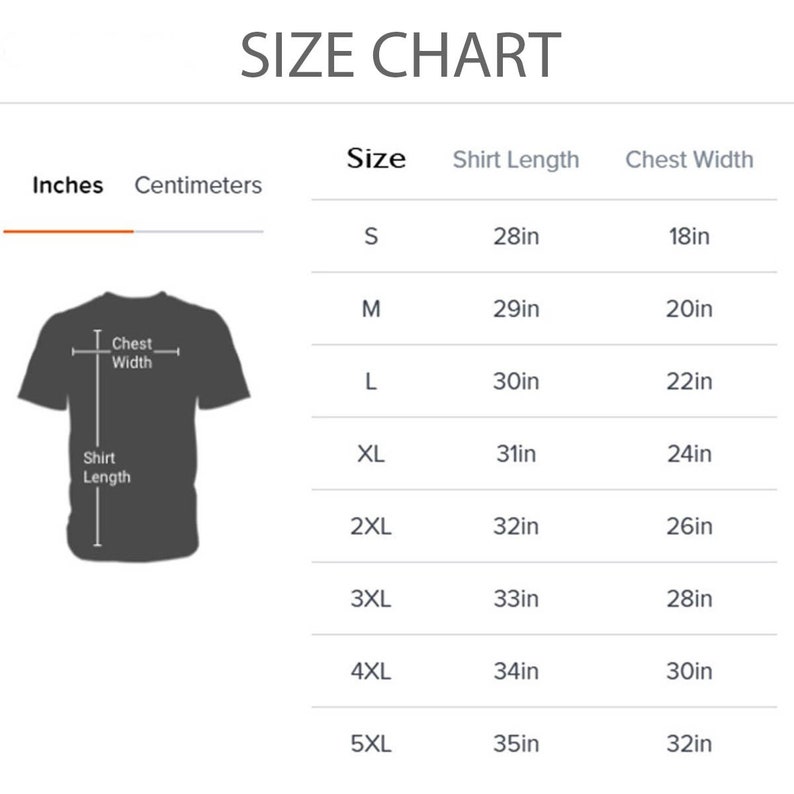
Task: Click the SIZE CHART heading
Action: [x=401, y=55]
